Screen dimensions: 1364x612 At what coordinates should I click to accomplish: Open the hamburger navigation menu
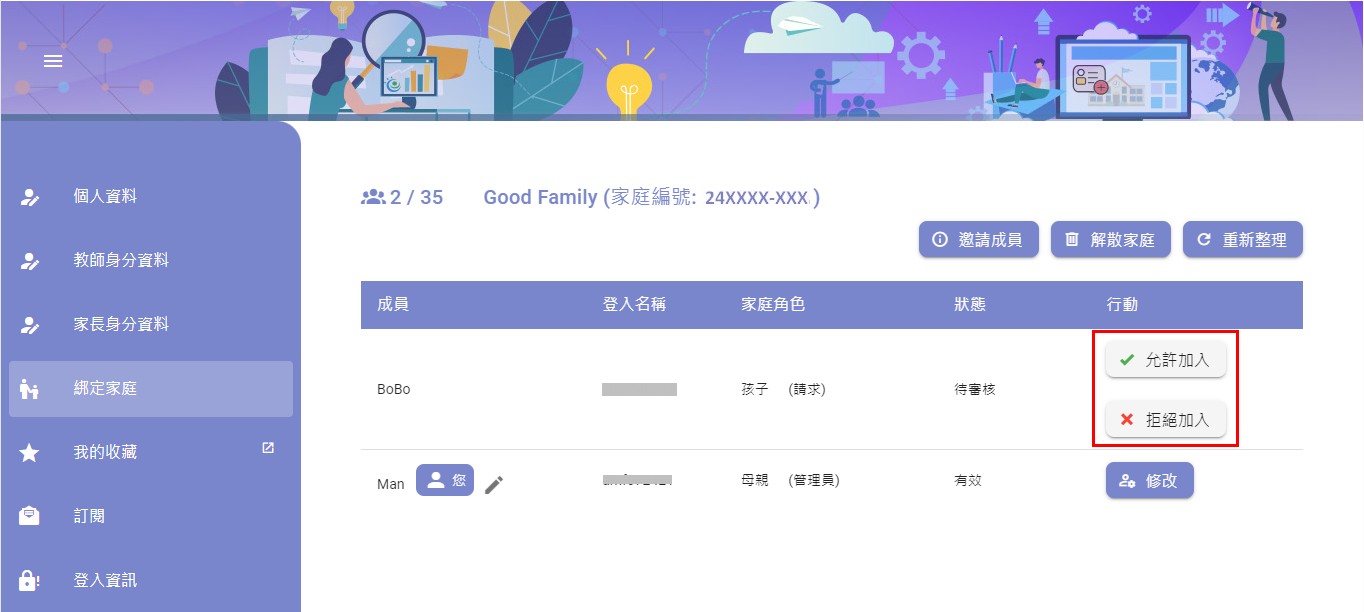tap(53, 61)
